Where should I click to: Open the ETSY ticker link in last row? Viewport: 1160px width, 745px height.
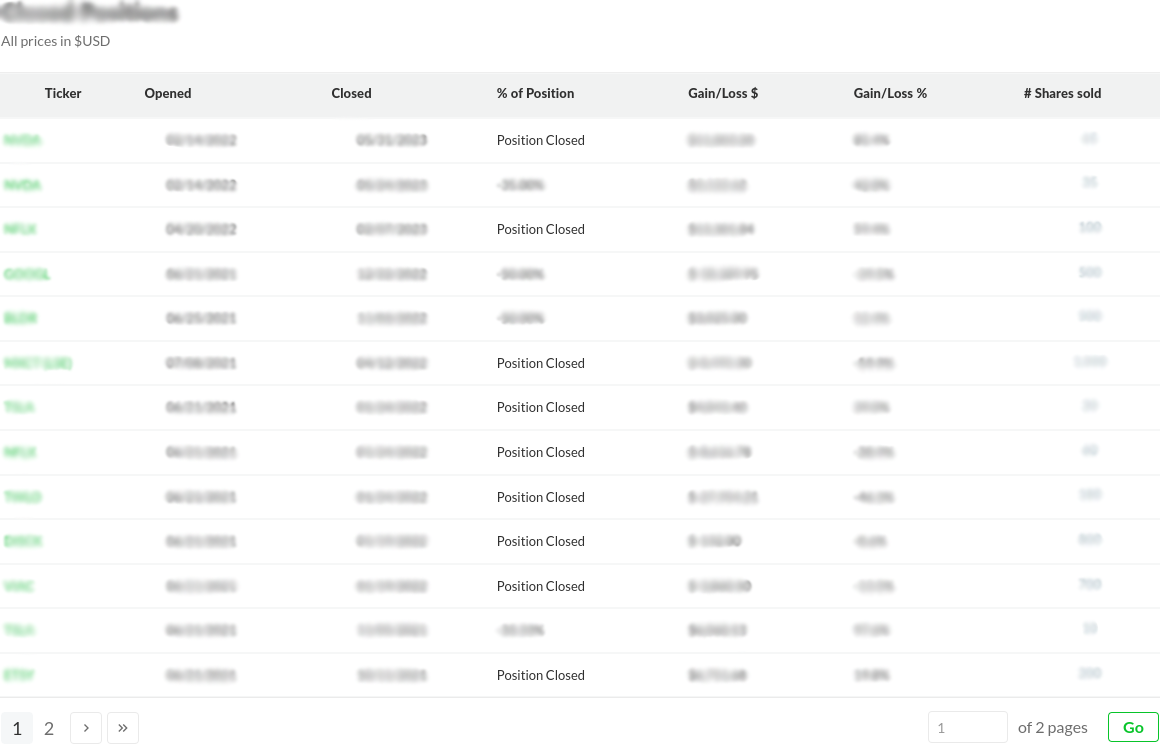20,675
